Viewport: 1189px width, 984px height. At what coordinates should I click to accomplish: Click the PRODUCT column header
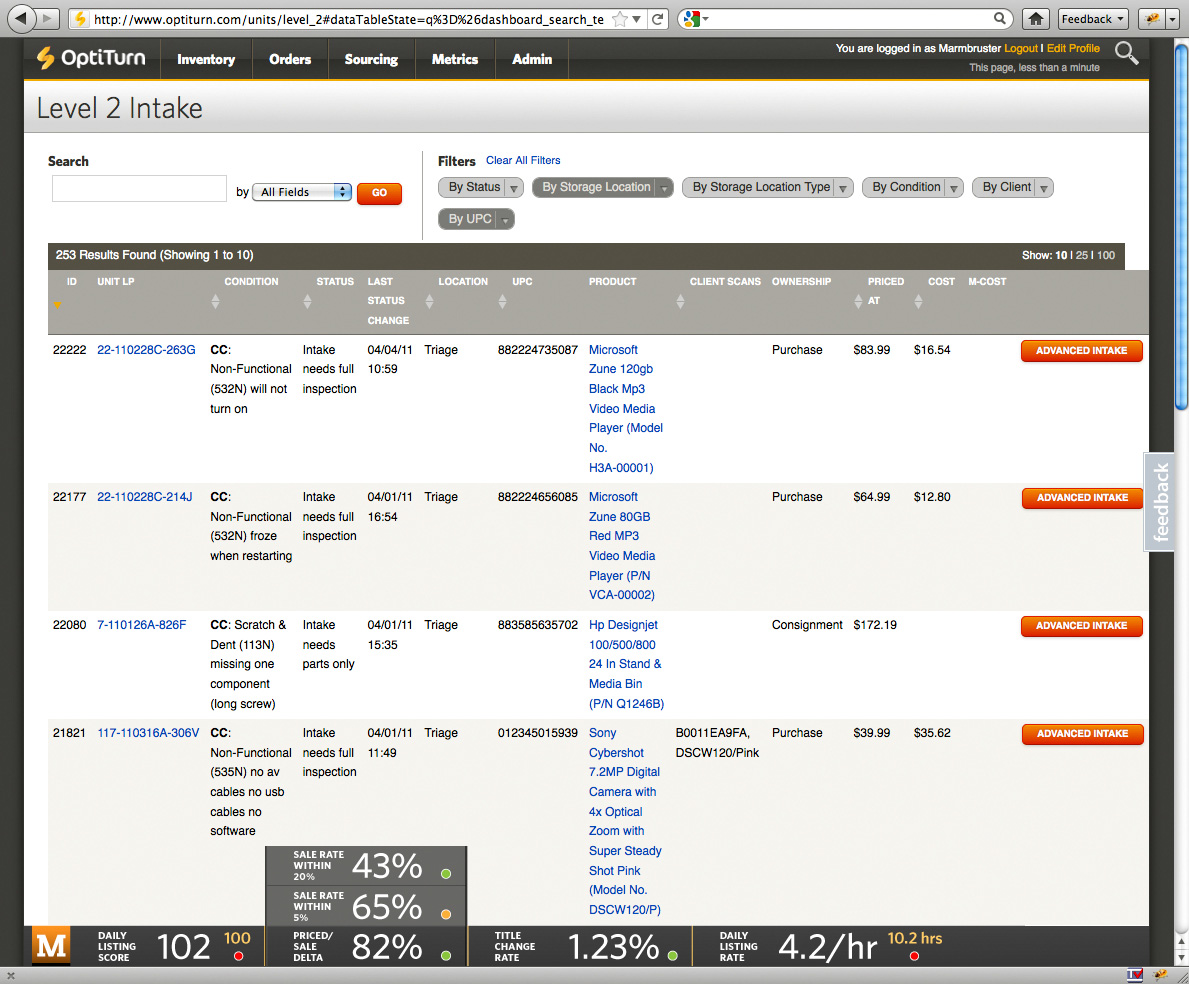pos(613,281)
